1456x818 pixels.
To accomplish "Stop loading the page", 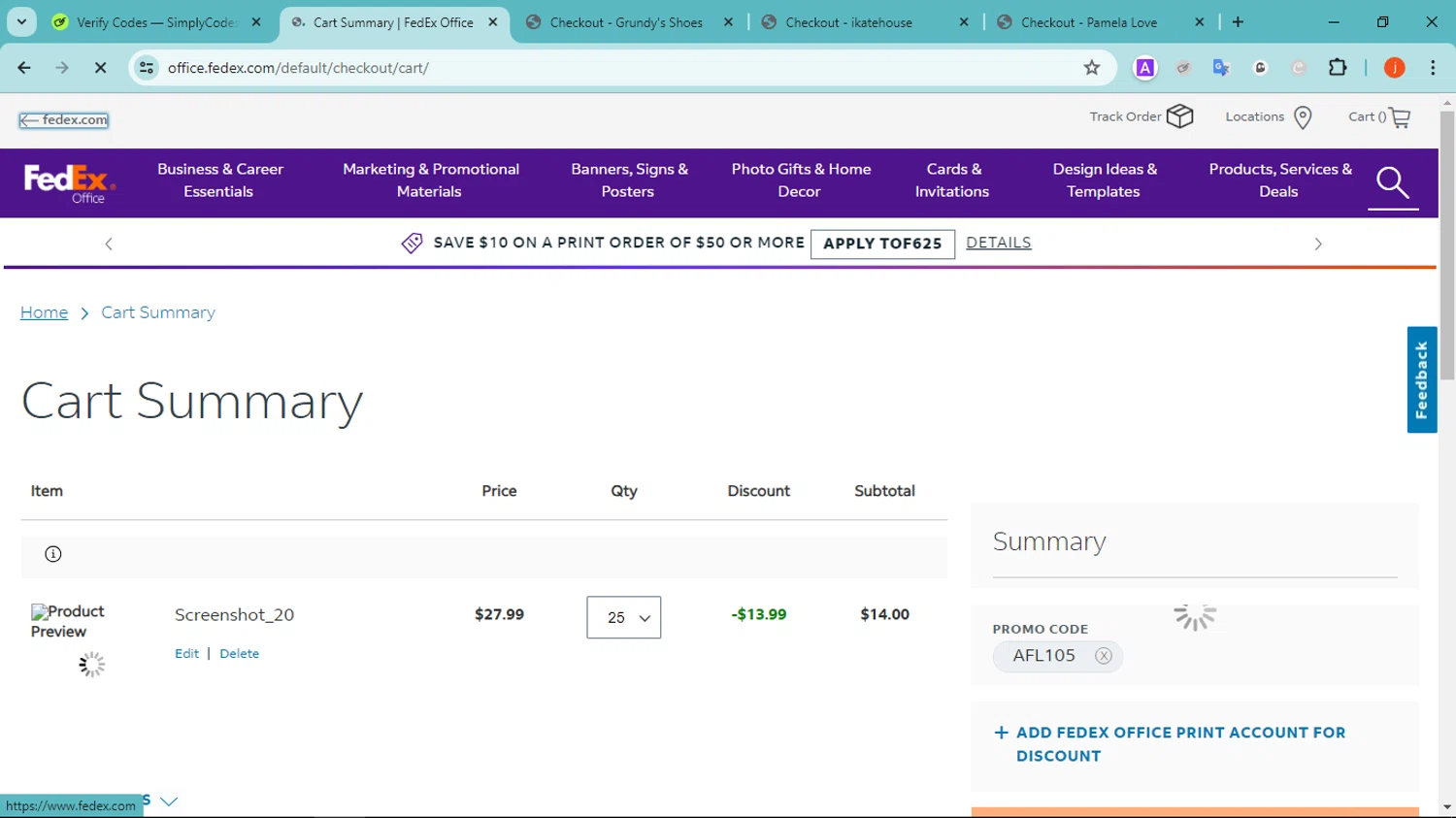I will (x=100, y=68).
